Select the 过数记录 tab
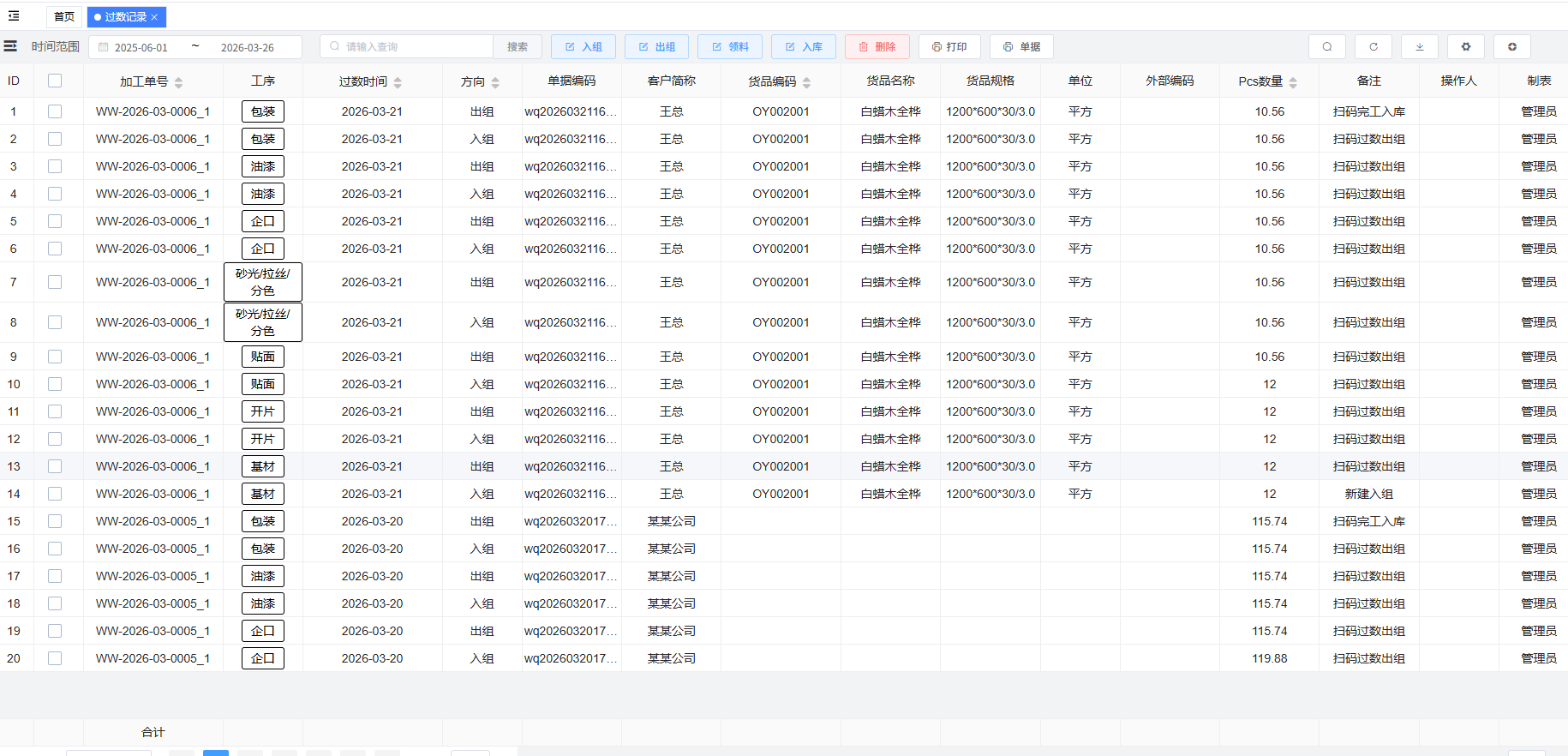Image resolution: width=1568 pixels, height=756 pixels. click(x=121, y=17)
